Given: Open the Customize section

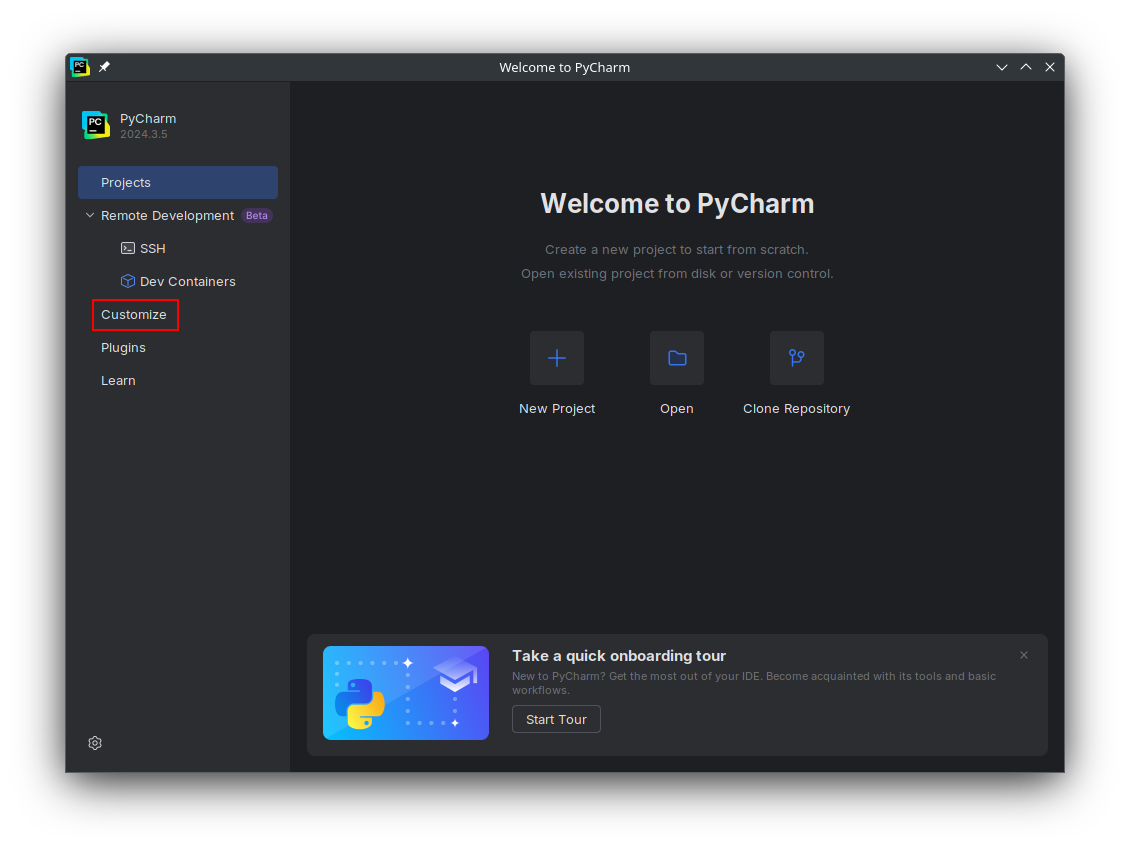Looking at the screenshot, I should (x=134, y=315).
